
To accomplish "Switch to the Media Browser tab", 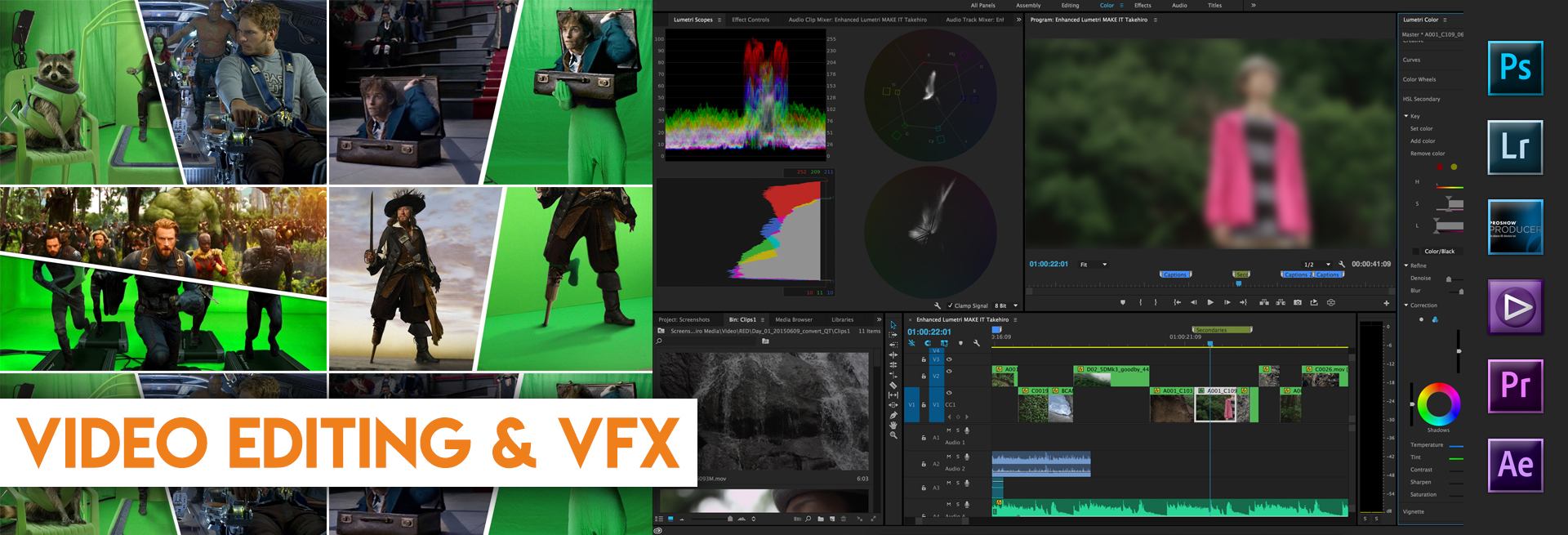I will [794, 320].
